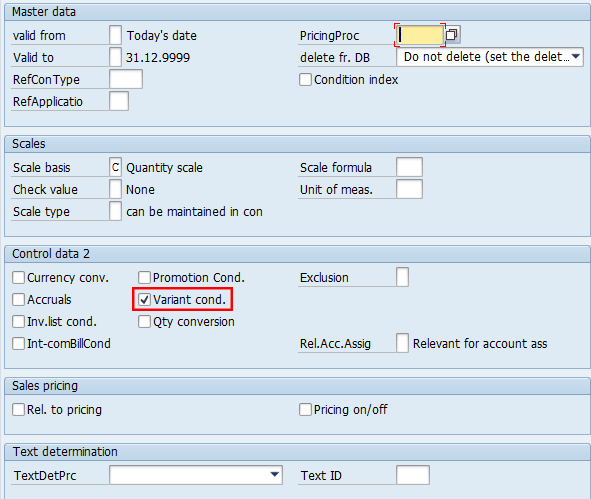Screen dimensions: 591x499
Task: Select the RefConType input field
Action: [x=126, y=79]
